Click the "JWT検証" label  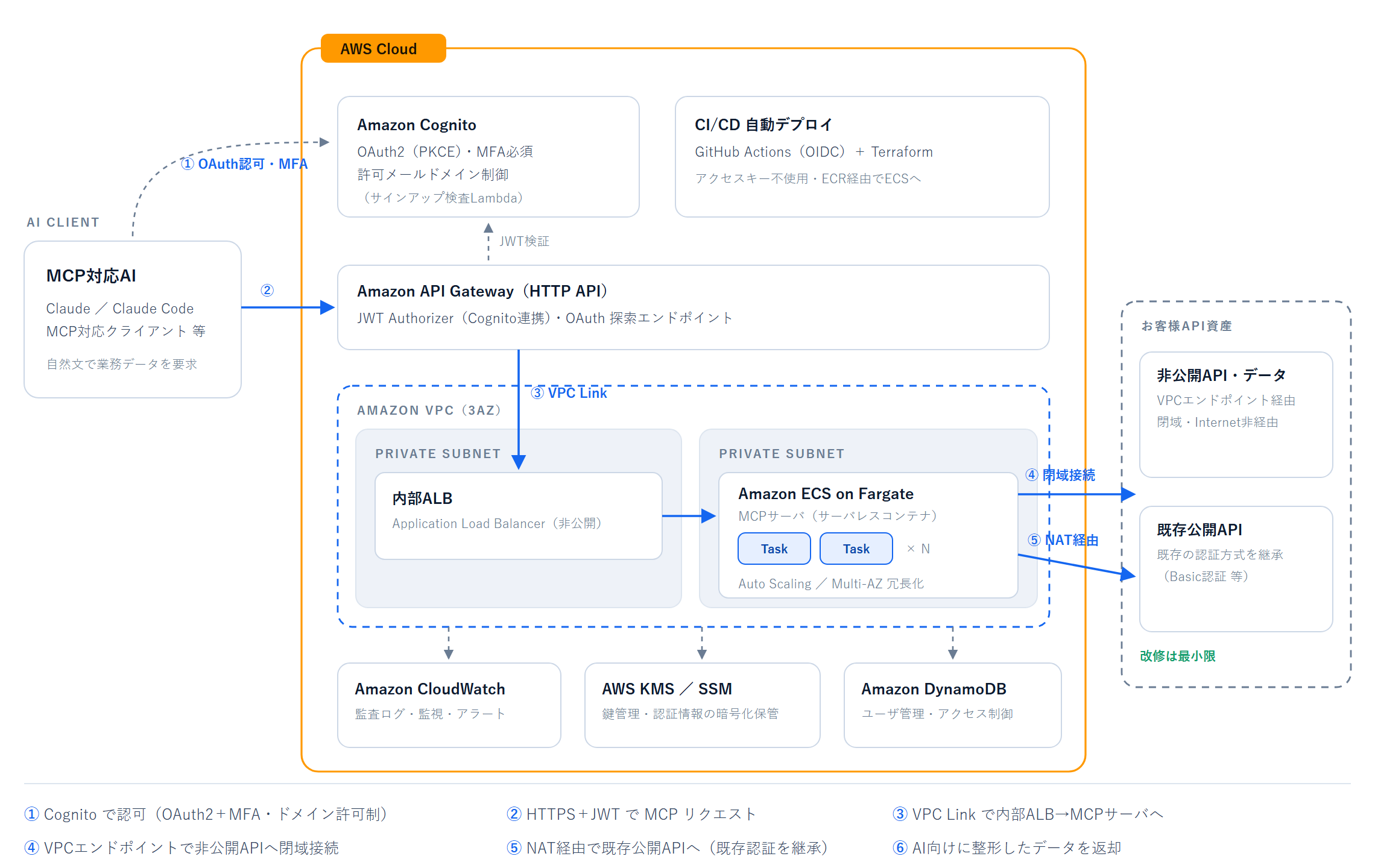pyautogui.click(x=524, y=241)
